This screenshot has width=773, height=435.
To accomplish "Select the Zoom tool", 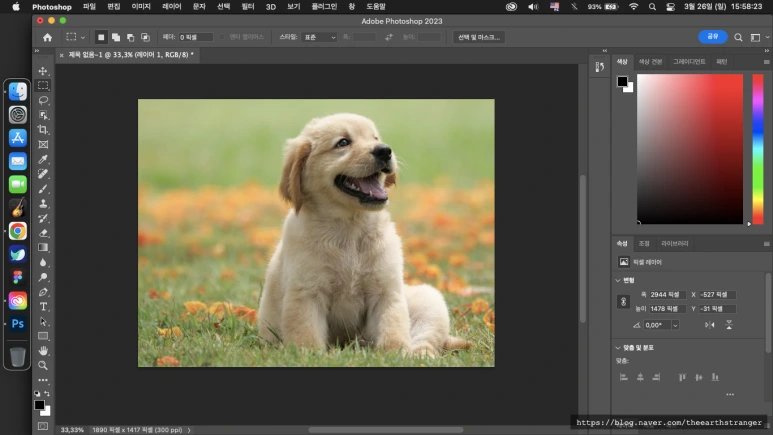I will pyautogui.click(x=43, y=366).
